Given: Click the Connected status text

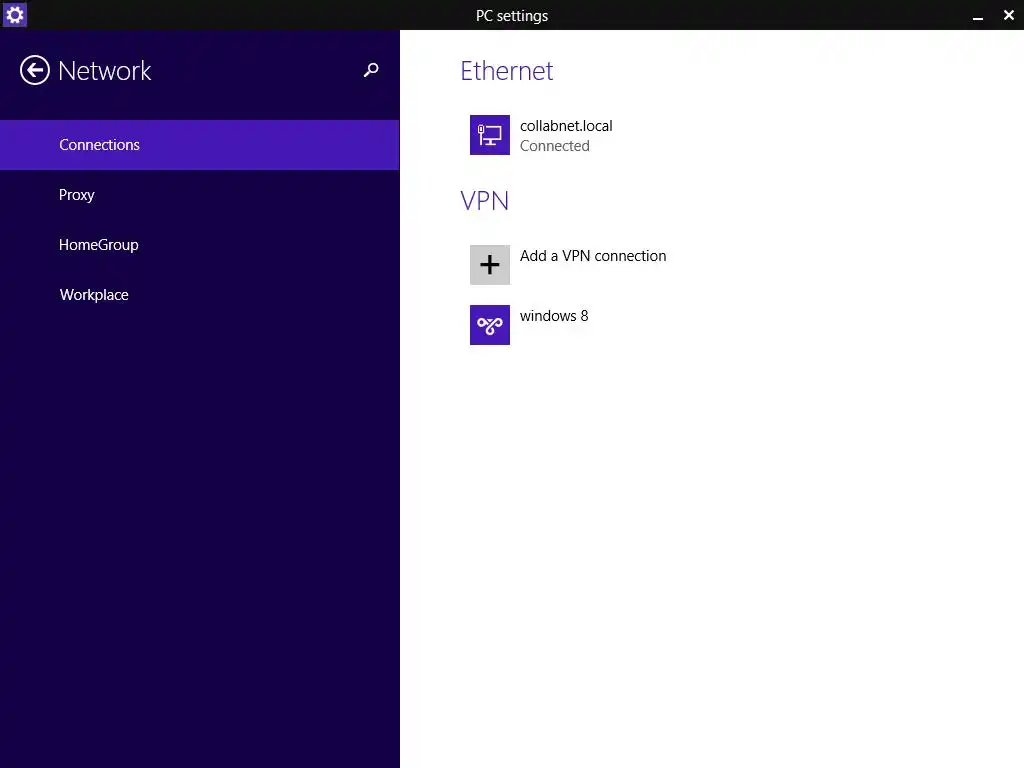Looking at the screenshot, I should click(555, 146).
